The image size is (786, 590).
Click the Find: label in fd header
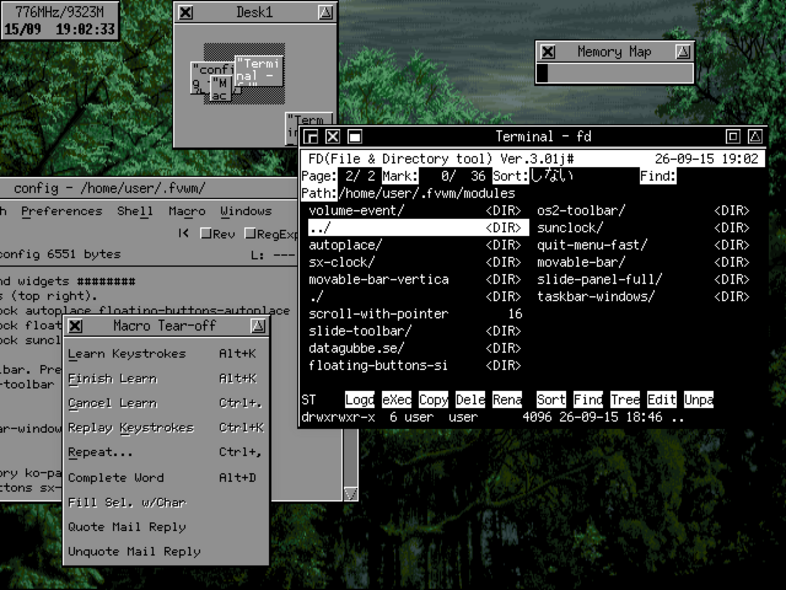[658, 176]
